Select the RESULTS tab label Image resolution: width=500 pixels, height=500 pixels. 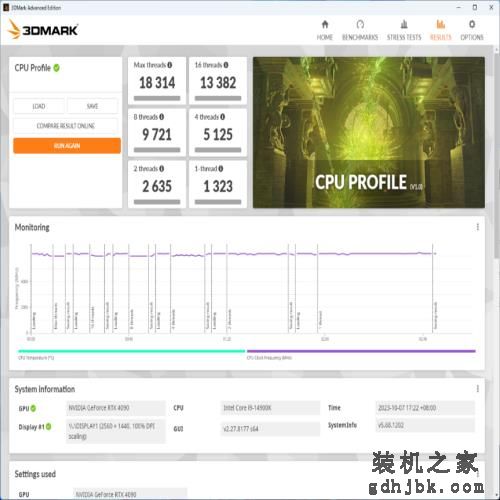(x=441, y=37)
